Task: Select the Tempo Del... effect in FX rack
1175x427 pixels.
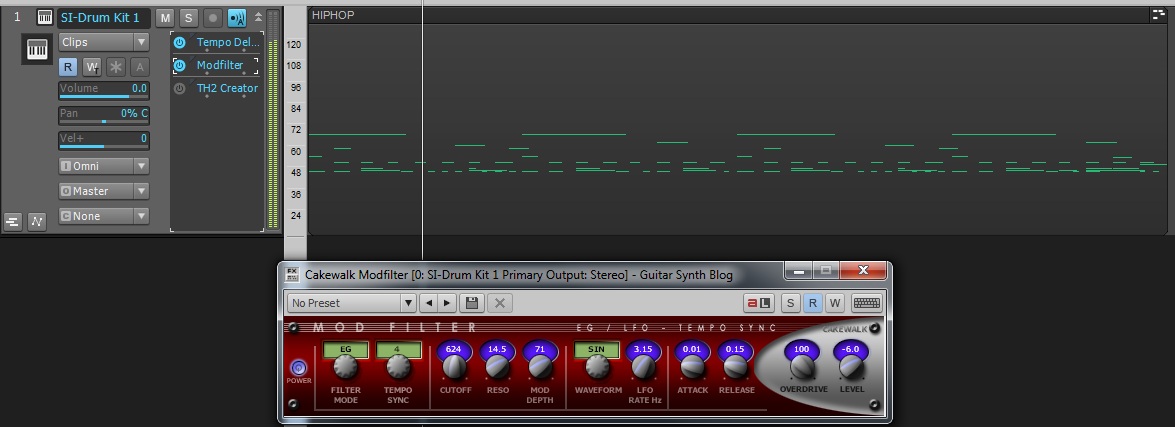Action: pos(228,42)
